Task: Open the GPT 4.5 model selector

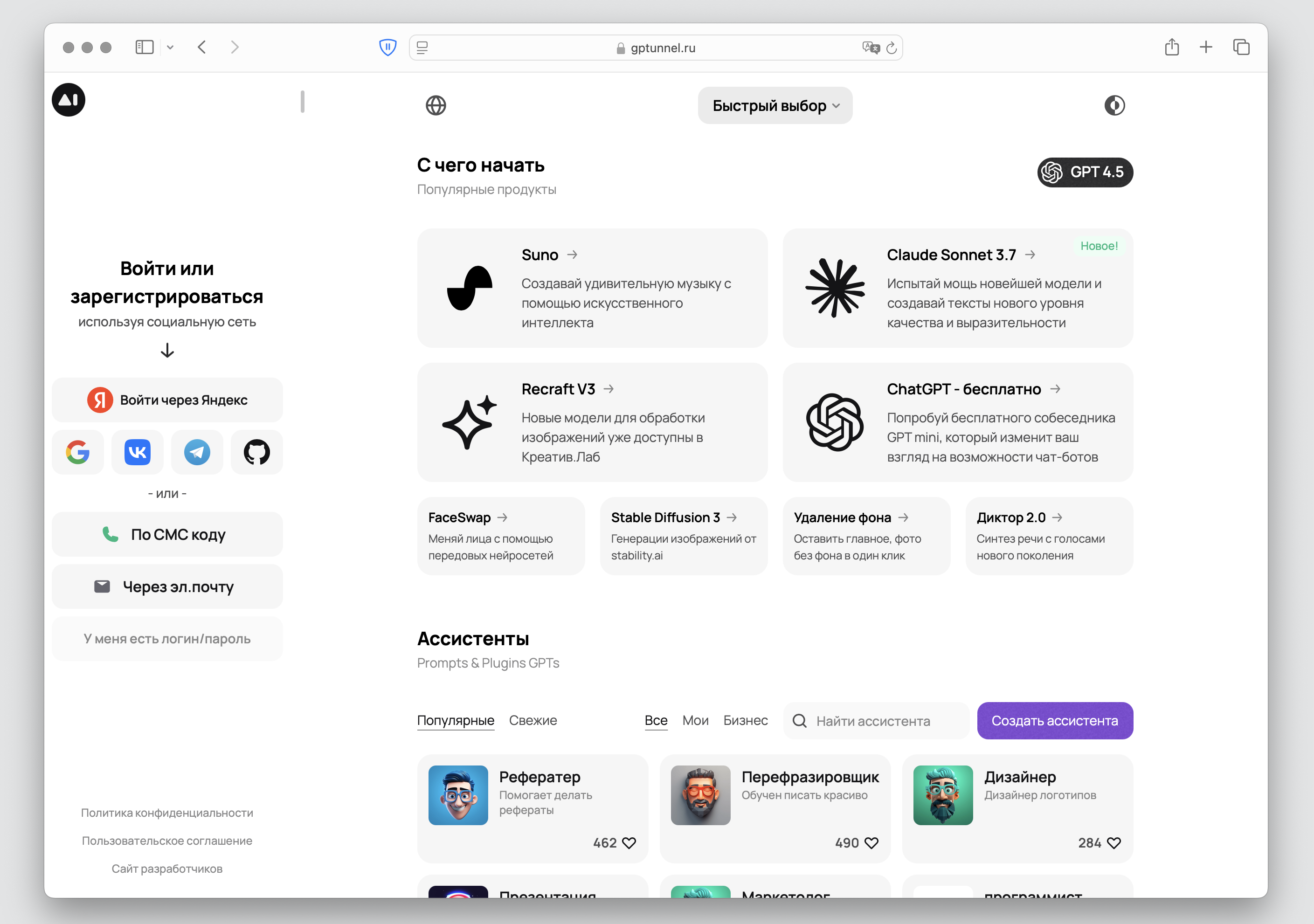Action: 1085,172
